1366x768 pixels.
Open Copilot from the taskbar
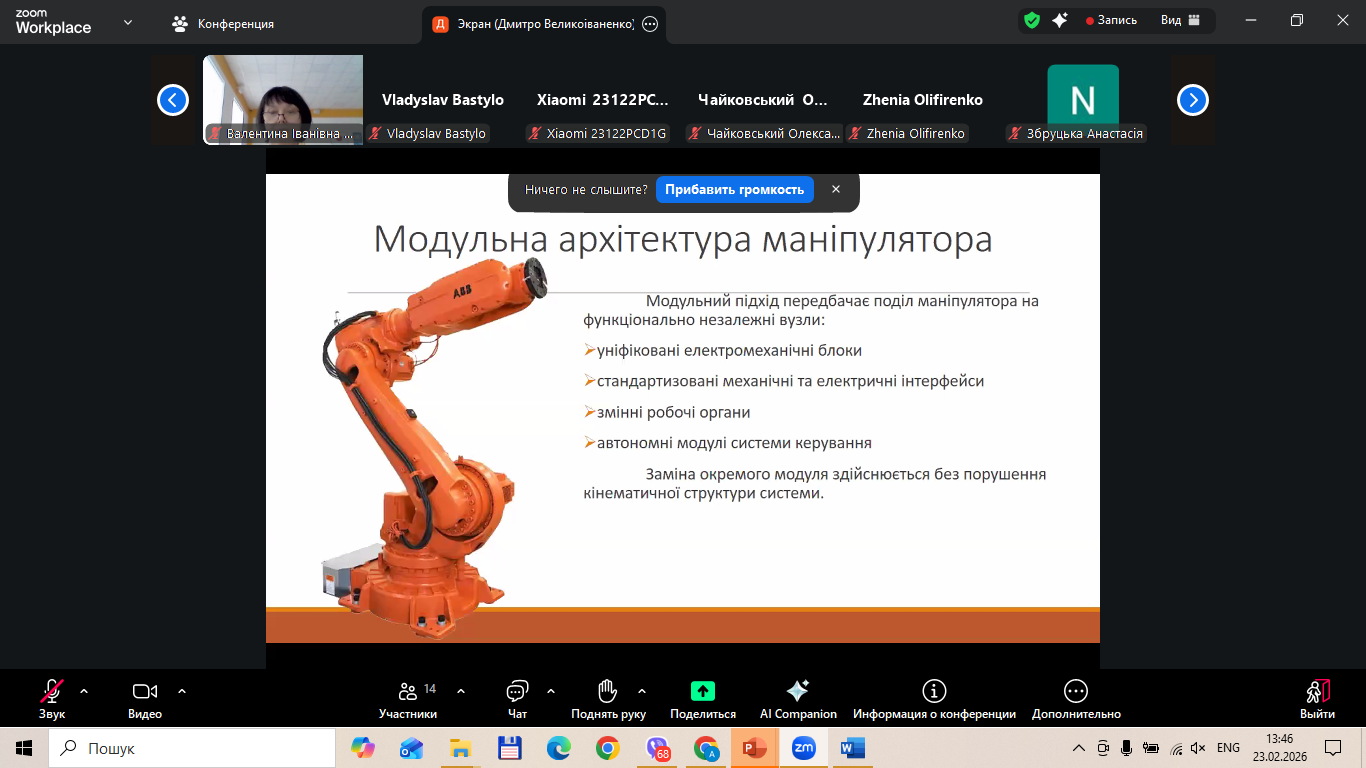pyautogui.click(x=362, y=748)
